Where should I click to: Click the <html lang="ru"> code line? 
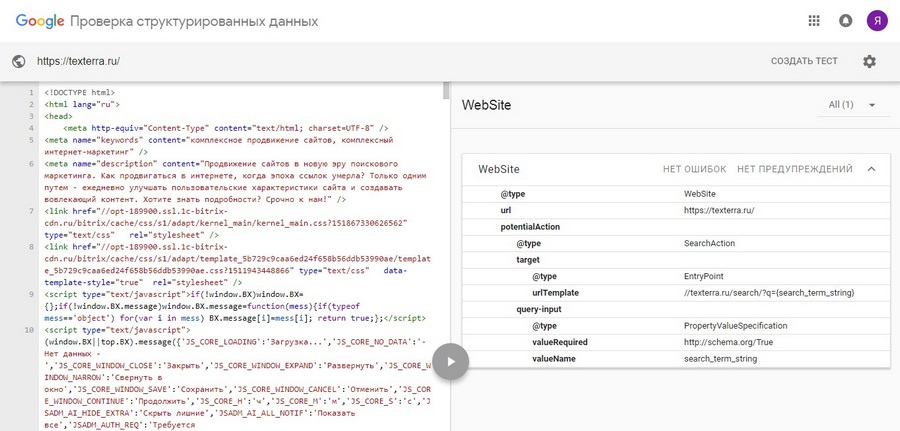pos(82,104)
